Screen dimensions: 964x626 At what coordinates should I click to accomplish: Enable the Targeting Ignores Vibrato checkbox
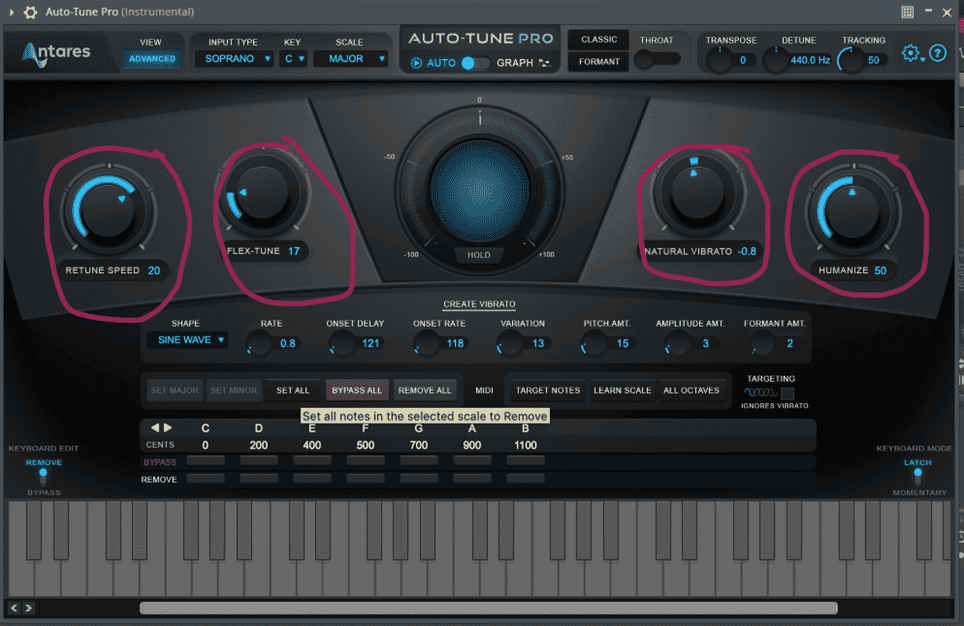pyautogui.click(x=788, y=393)
